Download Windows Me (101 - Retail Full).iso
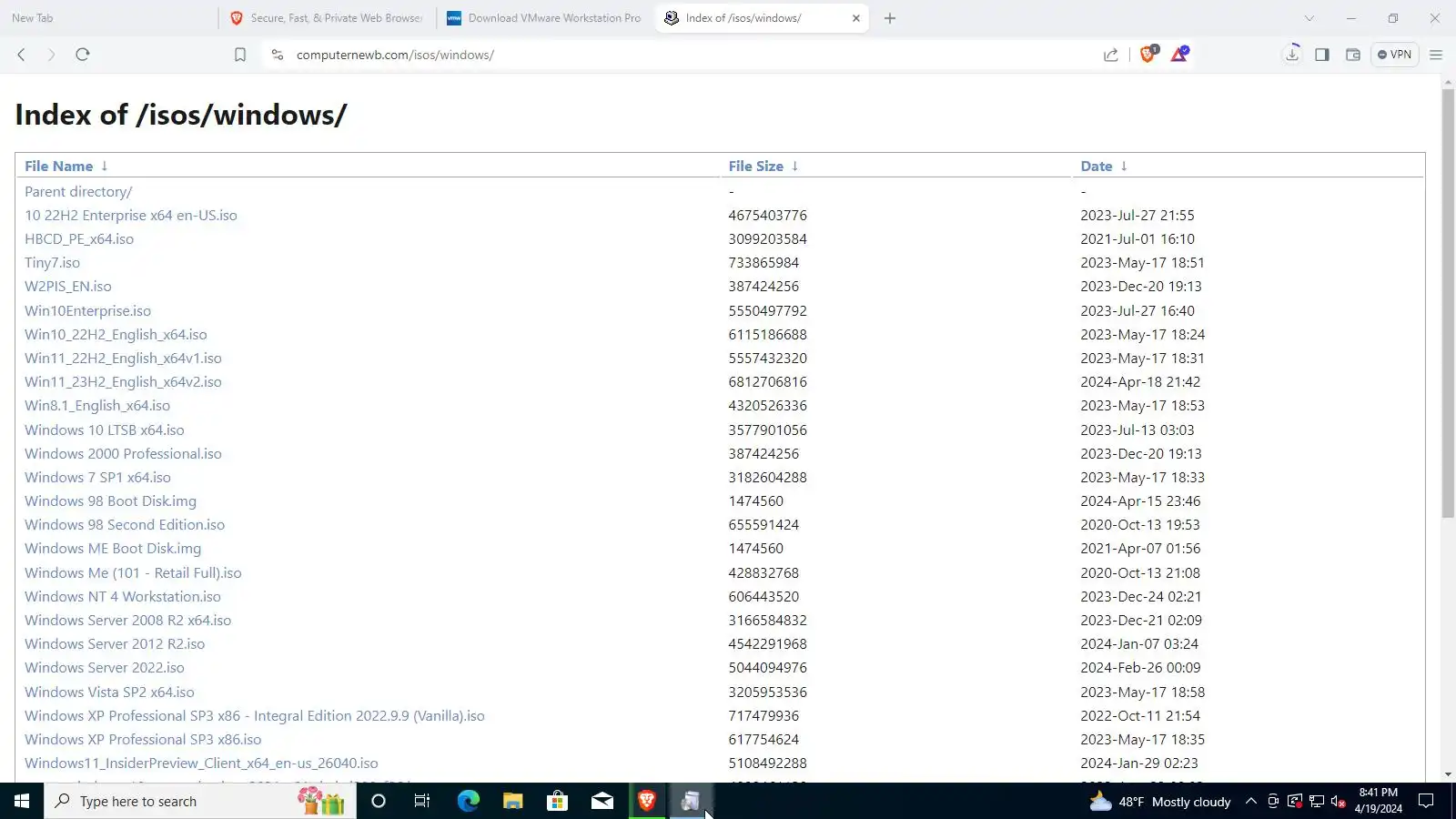 (x=133, y=573)
